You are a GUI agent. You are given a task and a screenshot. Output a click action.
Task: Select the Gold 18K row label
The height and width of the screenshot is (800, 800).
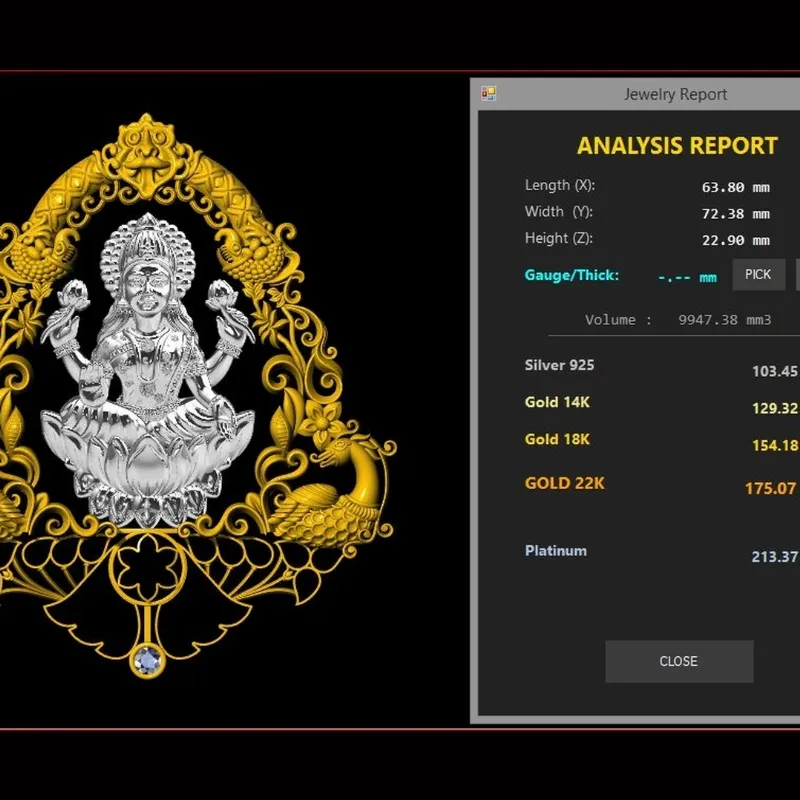[x=557, y=439]
